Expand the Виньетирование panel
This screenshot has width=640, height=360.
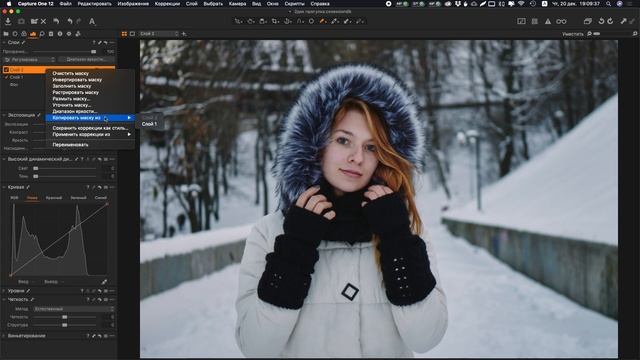[4, 336]
